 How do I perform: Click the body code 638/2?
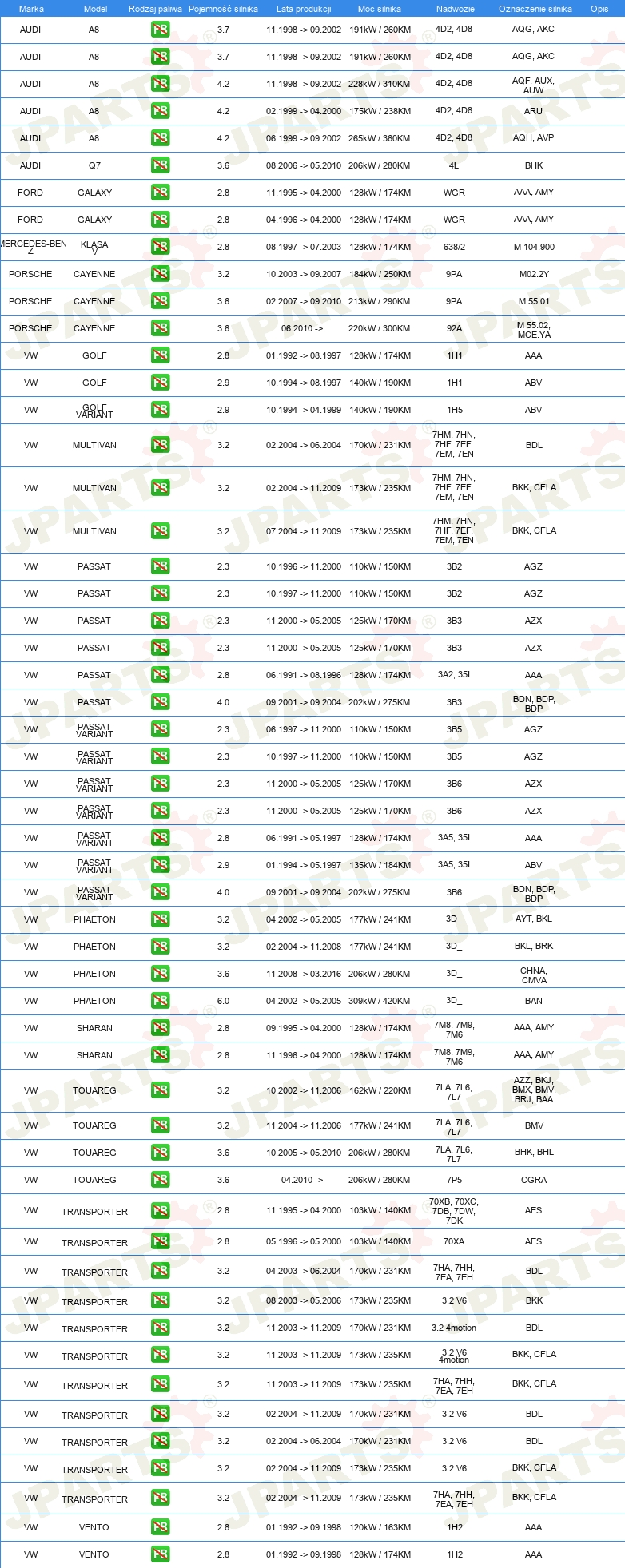click(x=454, y=247)
